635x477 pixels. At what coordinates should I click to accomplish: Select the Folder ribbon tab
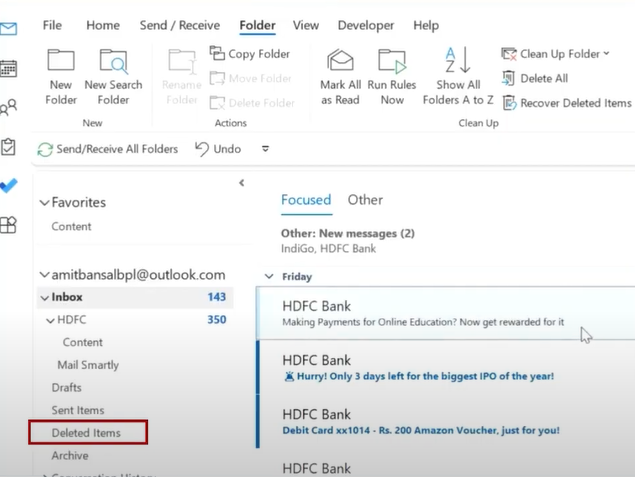pyautogui.click(x=258, y=26)
